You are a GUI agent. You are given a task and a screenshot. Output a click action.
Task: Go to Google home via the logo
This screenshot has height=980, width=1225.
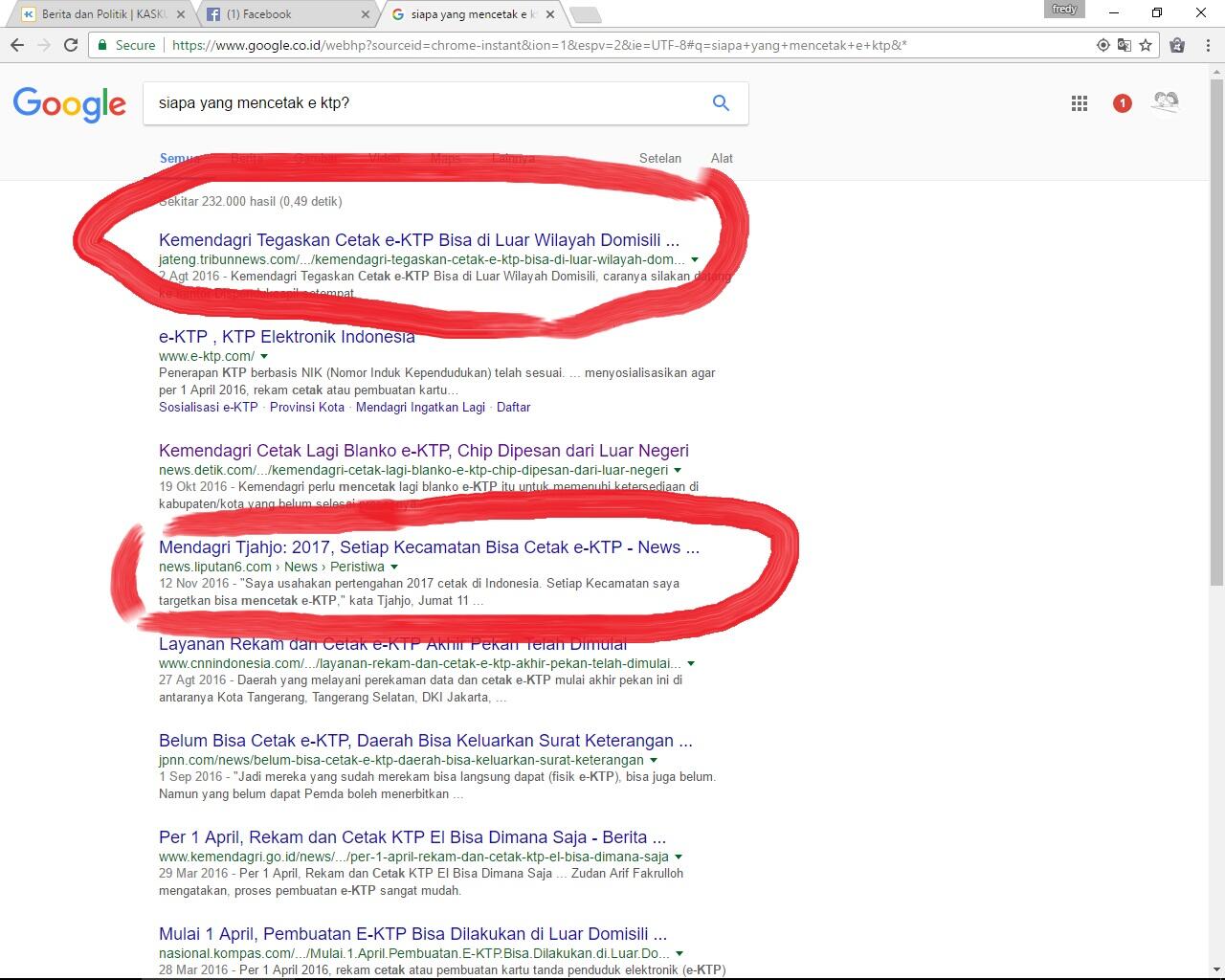pyautogui.click(x=69, y=103)
